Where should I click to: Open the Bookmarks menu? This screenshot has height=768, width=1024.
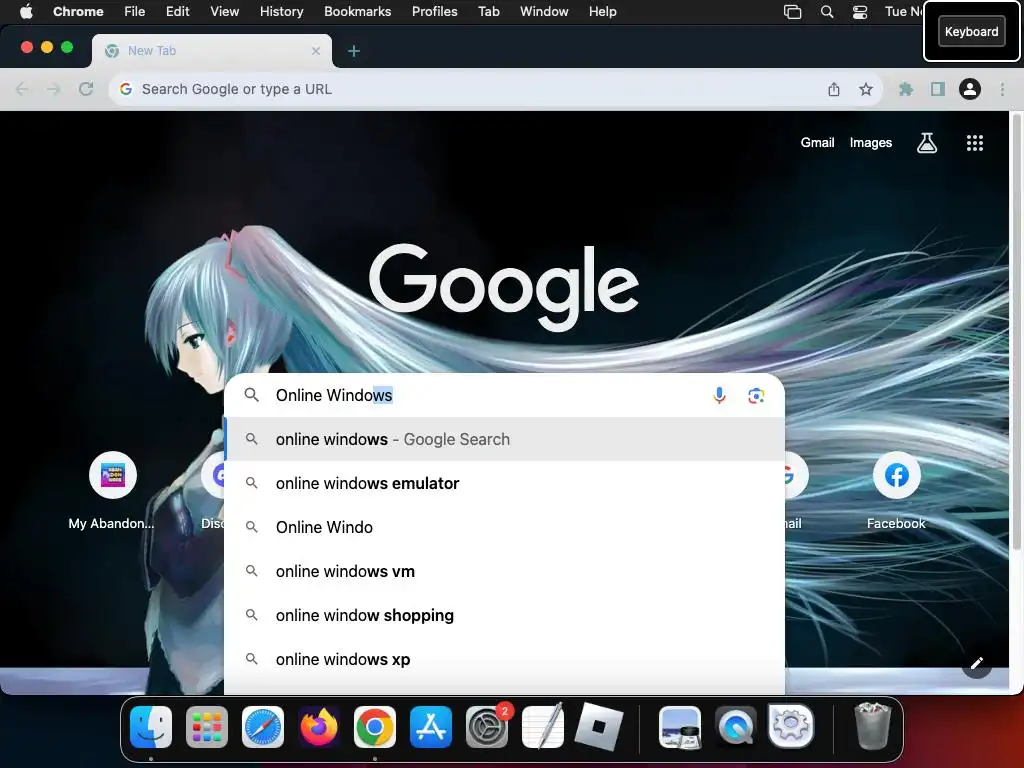point(358,12)
